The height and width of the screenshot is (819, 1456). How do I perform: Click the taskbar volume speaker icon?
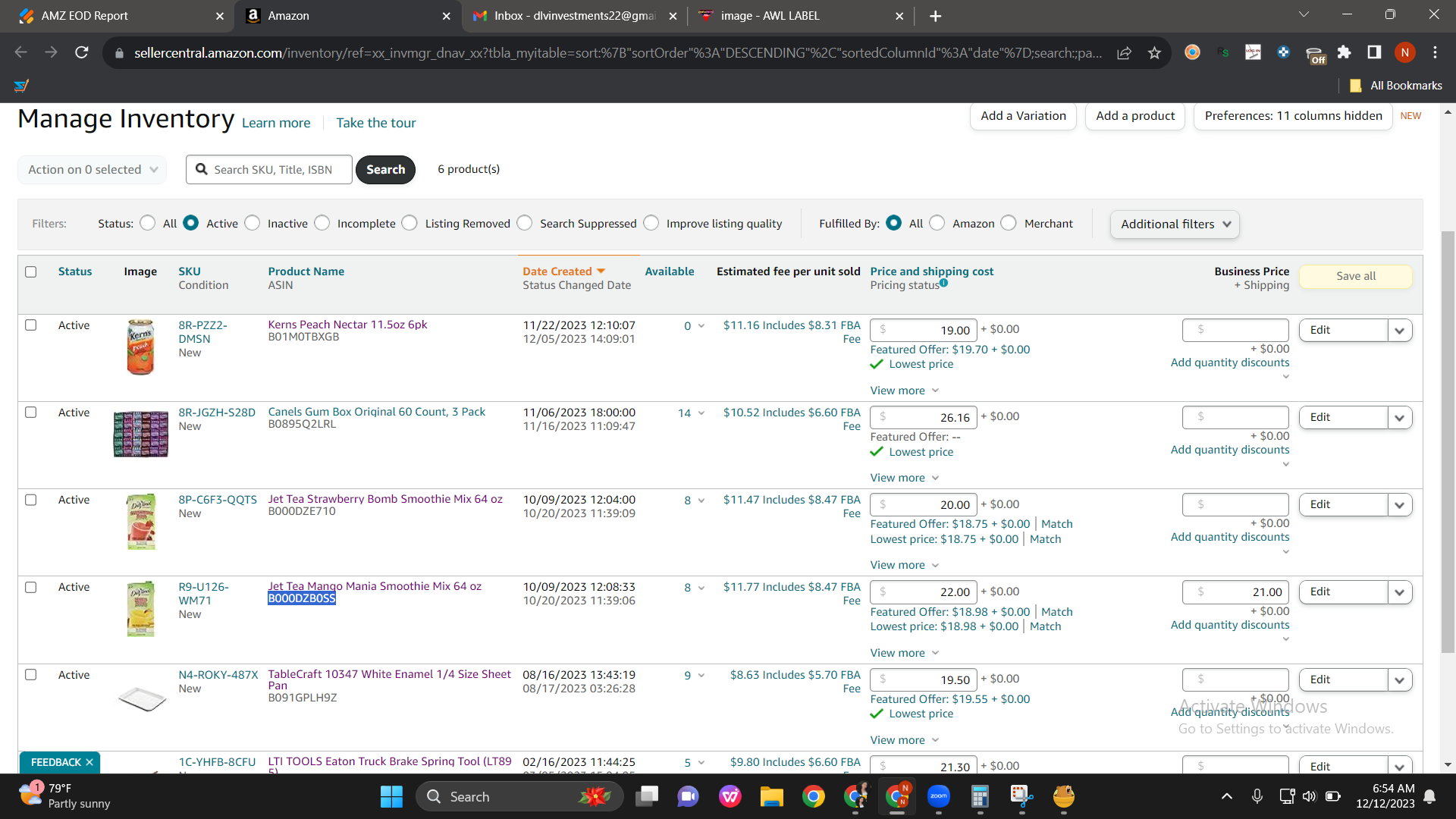1309,796
